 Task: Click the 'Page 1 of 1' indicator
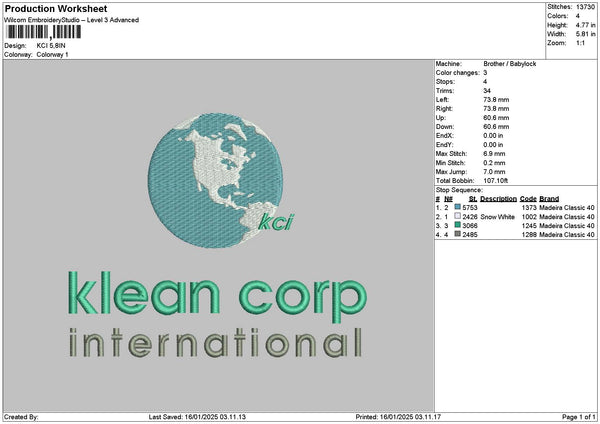pos(579,417)
